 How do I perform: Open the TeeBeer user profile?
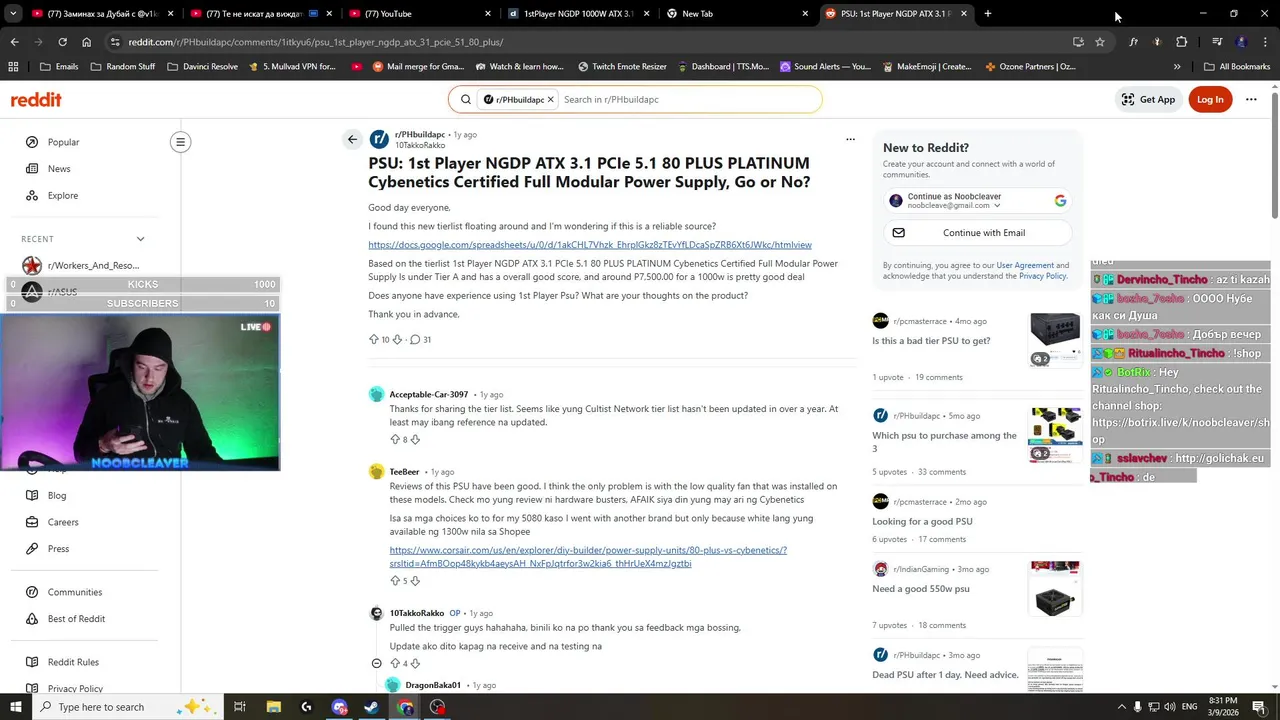[x=404, y=472]
